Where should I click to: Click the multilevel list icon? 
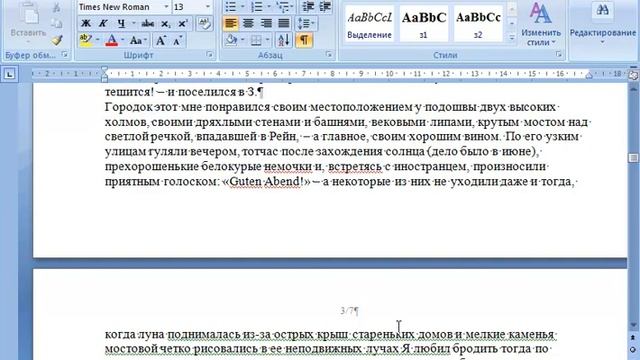coord(282,7)
